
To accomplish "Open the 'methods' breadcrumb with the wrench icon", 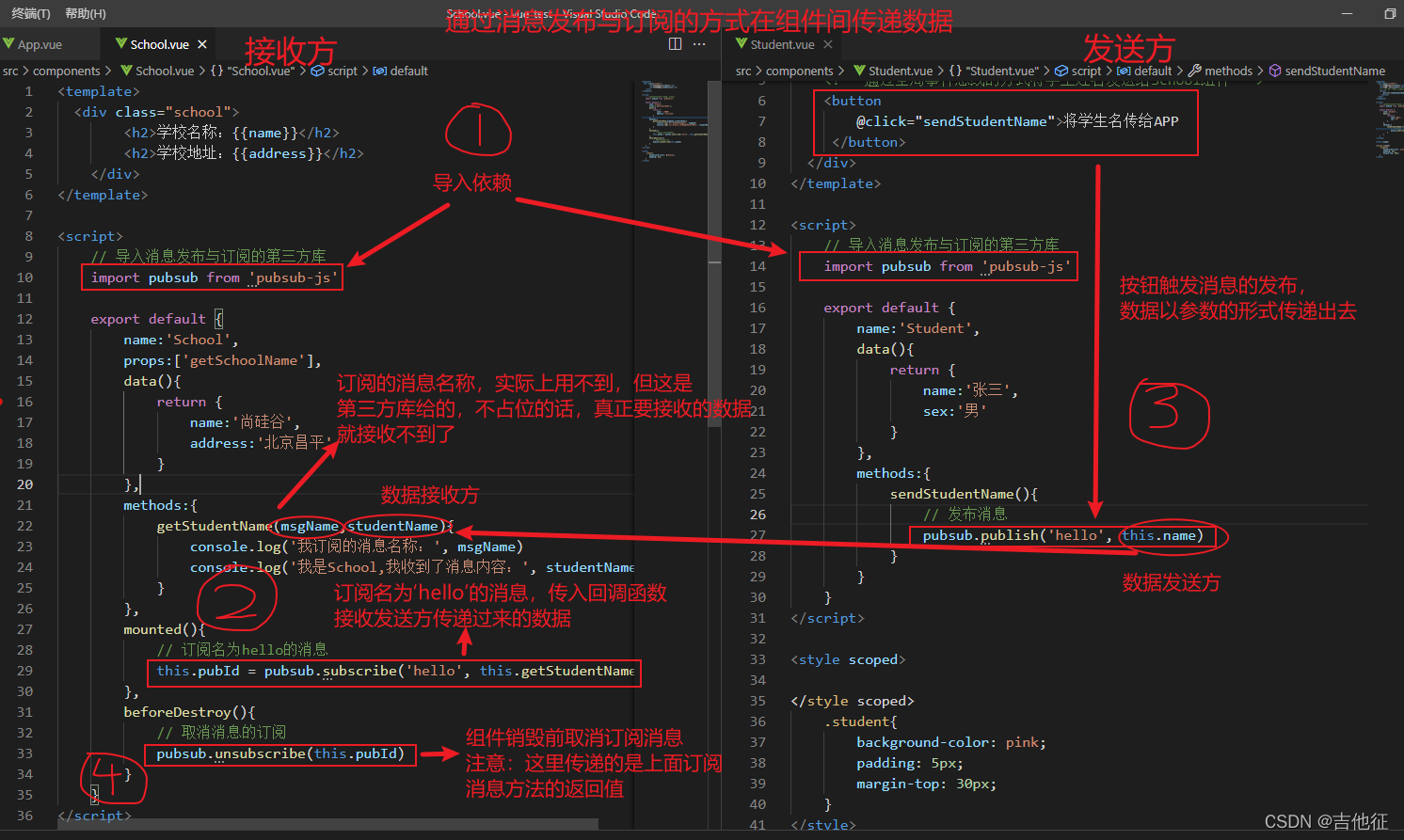I will pyautogui.click(x=1228, y=71).
